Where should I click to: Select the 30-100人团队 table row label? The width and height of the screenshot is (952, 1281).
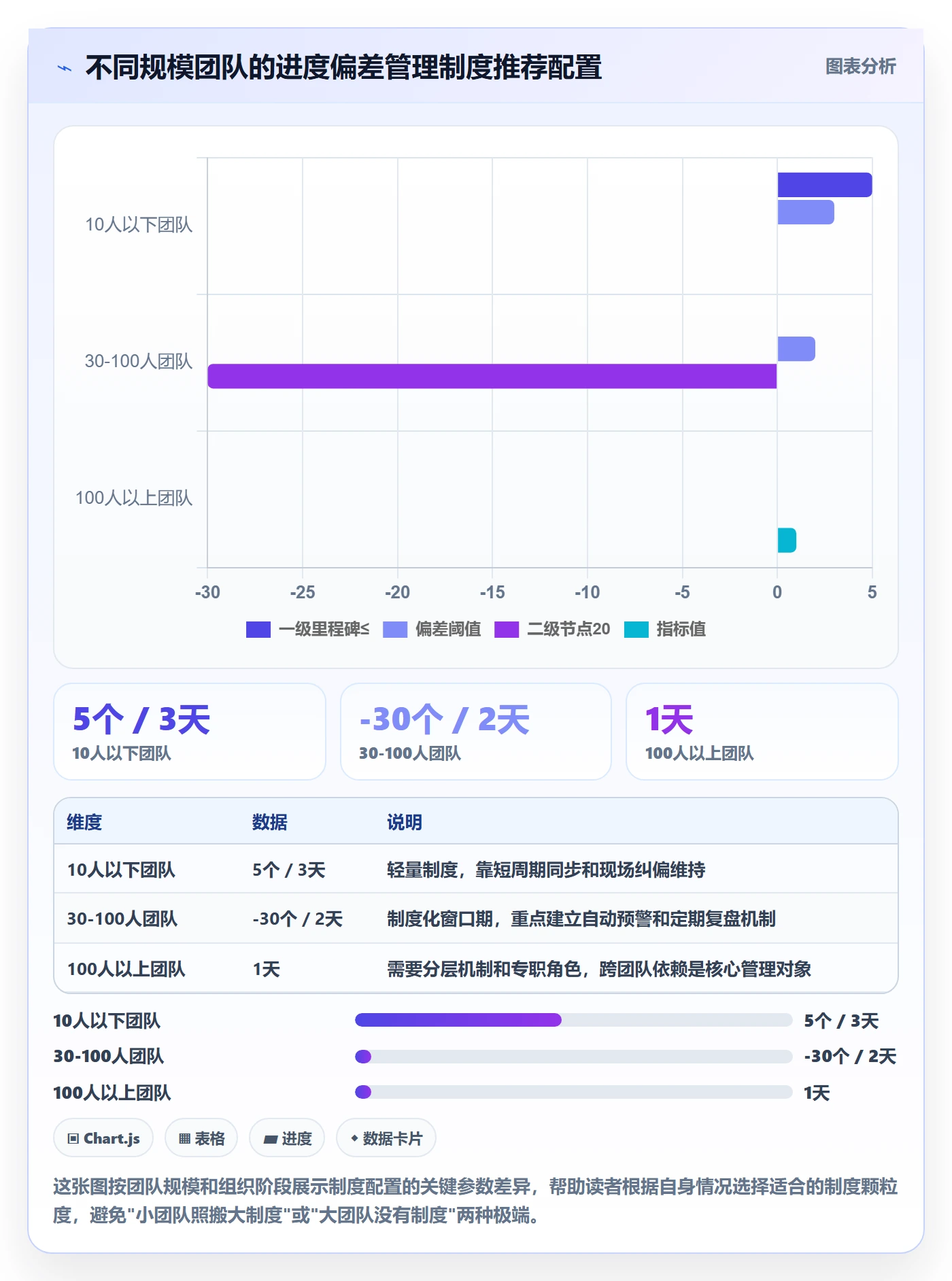click(122, 919)
